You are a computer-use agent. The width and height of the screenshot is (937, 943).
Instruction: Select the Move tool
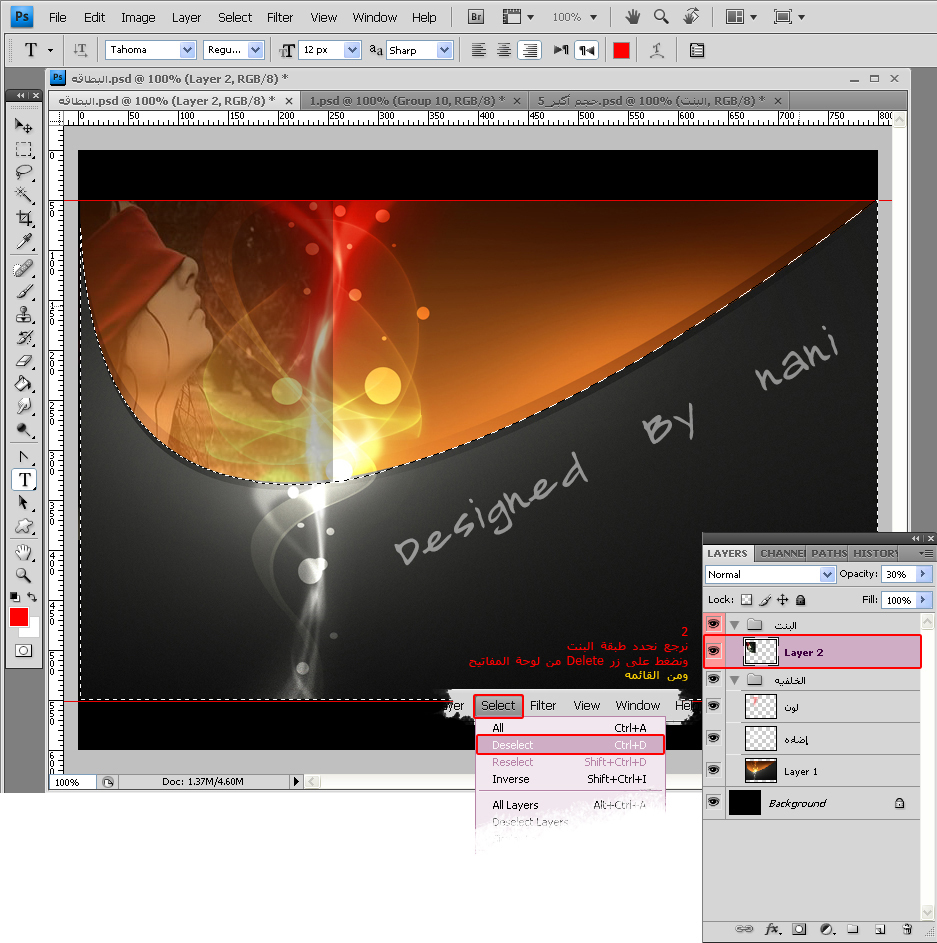[24, 125]
